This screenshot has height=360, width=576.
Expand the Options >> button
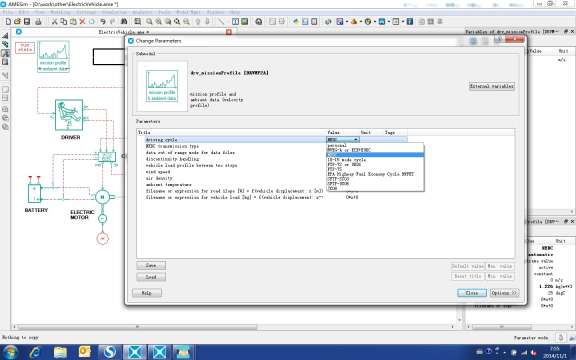tap(504, 293)
